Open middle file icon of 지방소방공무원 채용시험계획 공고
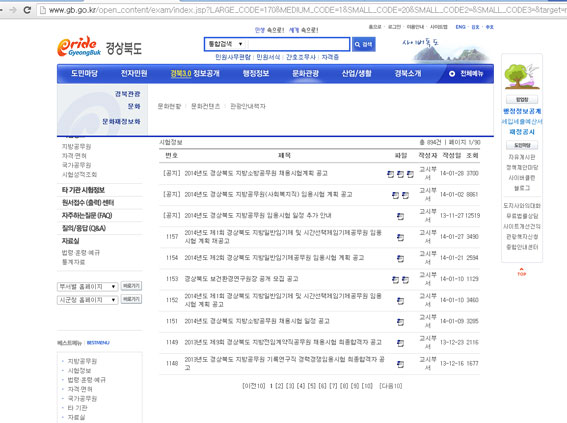The height and width of the screenshot is (423, 567). [400, 174]
